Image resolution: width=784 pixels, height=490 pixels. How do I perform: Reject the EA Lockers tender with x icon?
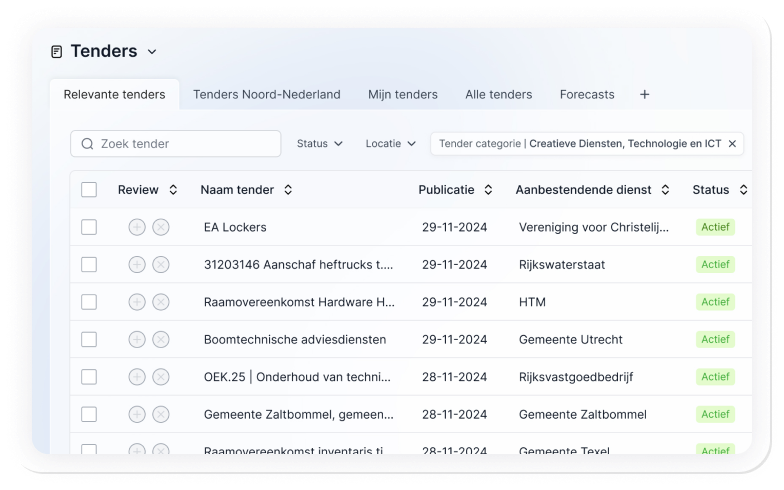pos(161,227)
